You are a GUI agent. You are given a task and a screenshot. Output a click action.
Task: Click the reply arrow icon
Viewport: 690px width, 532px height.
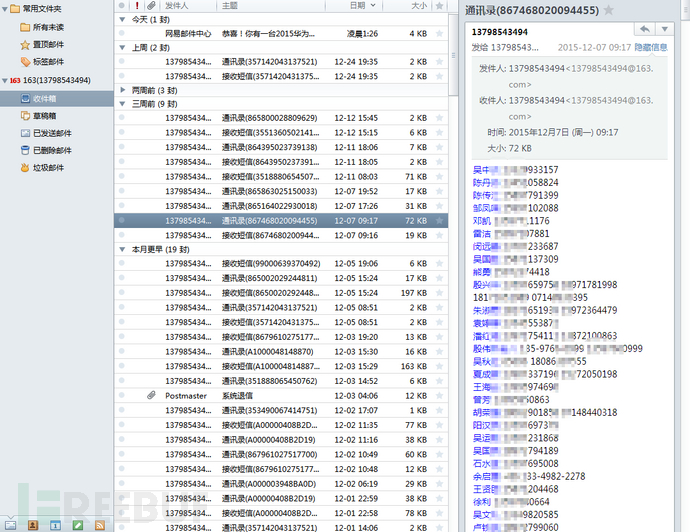coord(645,29)
